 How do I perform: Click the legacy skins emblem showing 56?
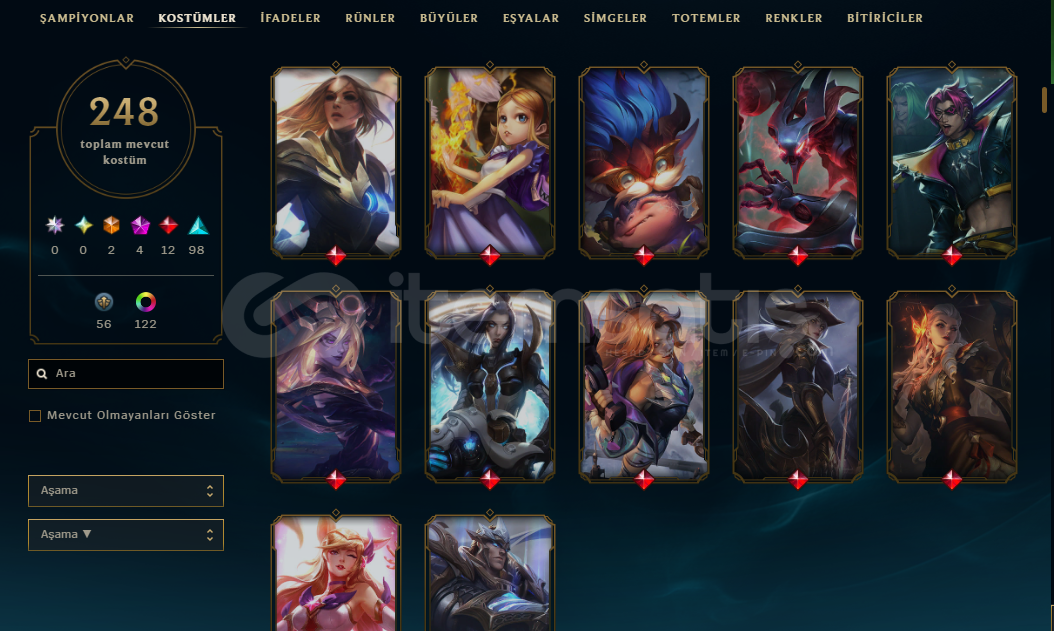(104, 302)
